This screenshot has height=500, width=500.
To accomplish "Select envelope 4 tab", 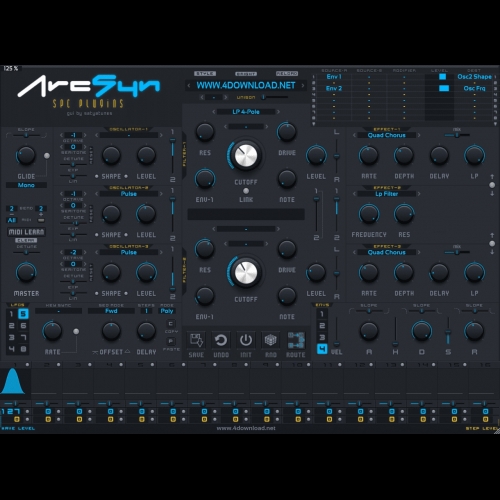I will pos(322,349).
